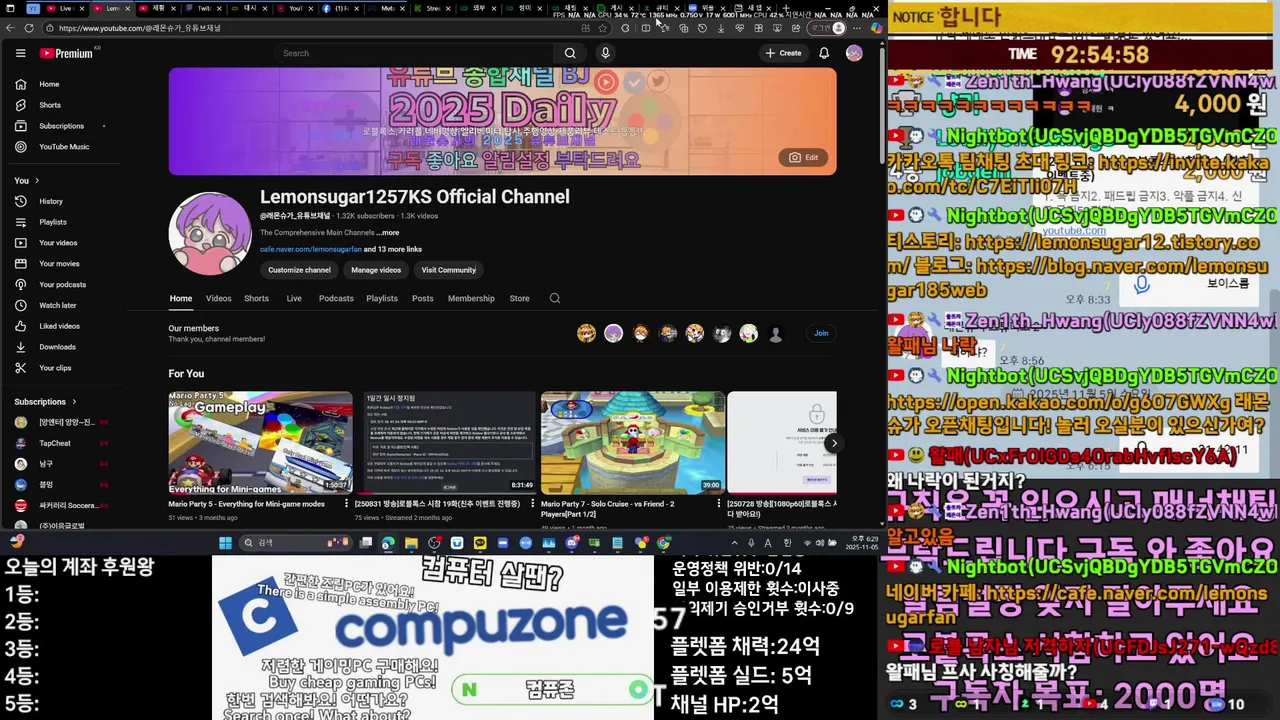Open Your podcasts in the sidebar
Image resolution: width=1280 pixels, height=720 pixels.
click(x=62, y=285)
